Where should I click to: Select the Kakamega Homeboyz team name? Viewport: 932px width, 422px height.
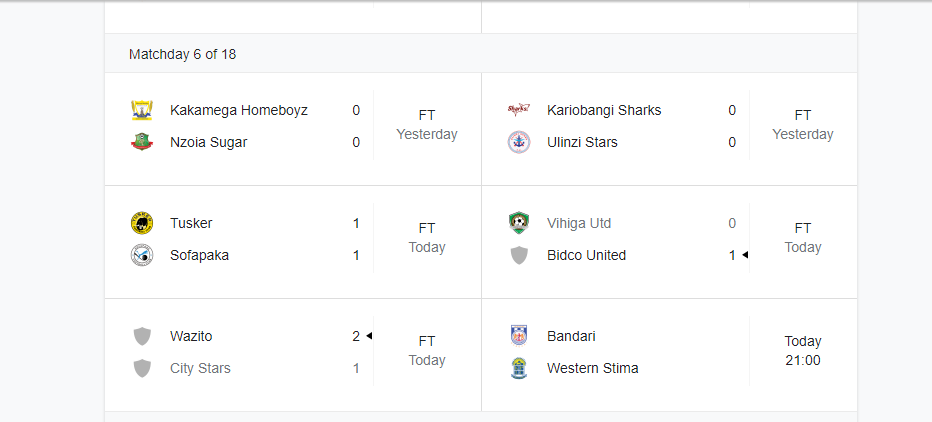click(239, 111)
